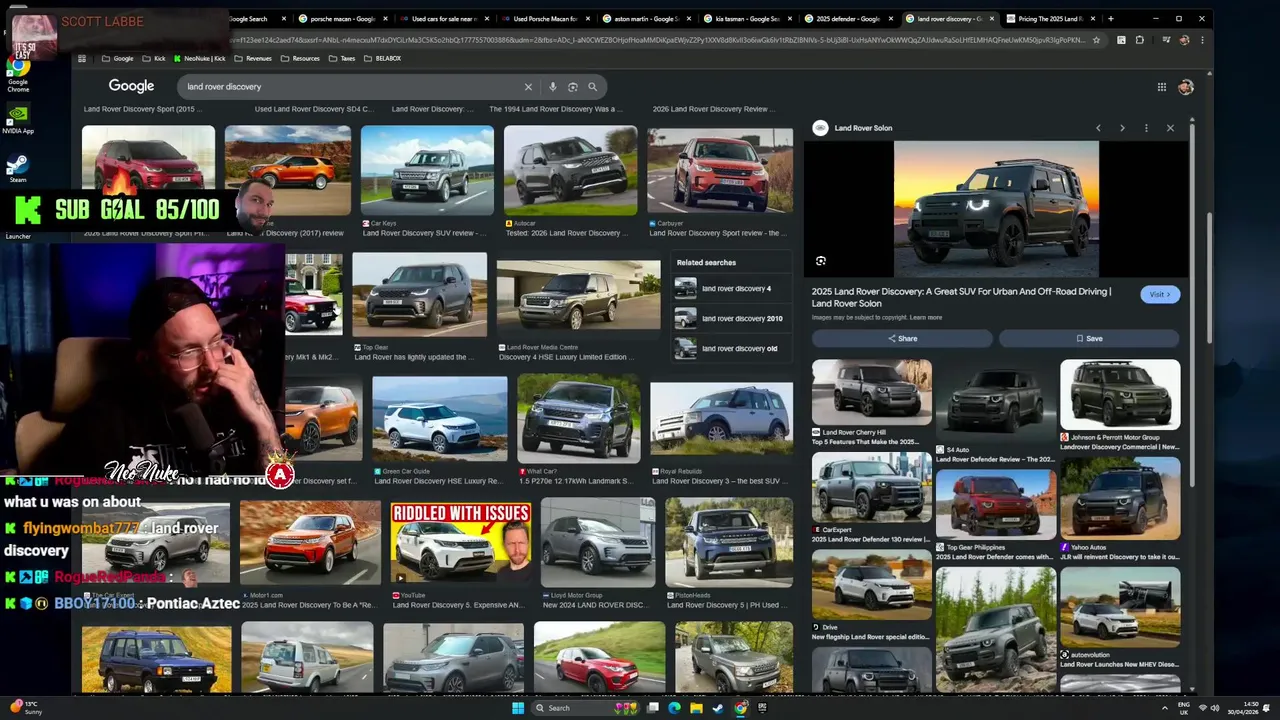Close the image preview panel
The height and width of the screenshot is (720, 1280).
tap(1170, 128)
